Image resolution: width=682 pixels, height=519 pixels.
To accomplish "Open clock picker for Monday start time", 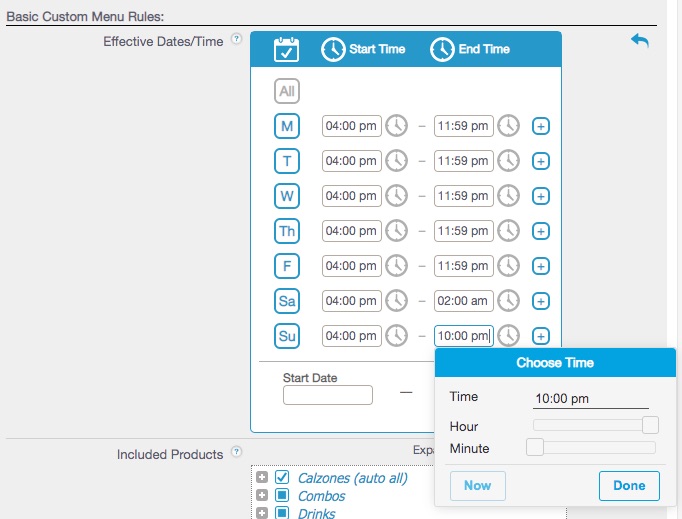I will click(x=397, y=126).
